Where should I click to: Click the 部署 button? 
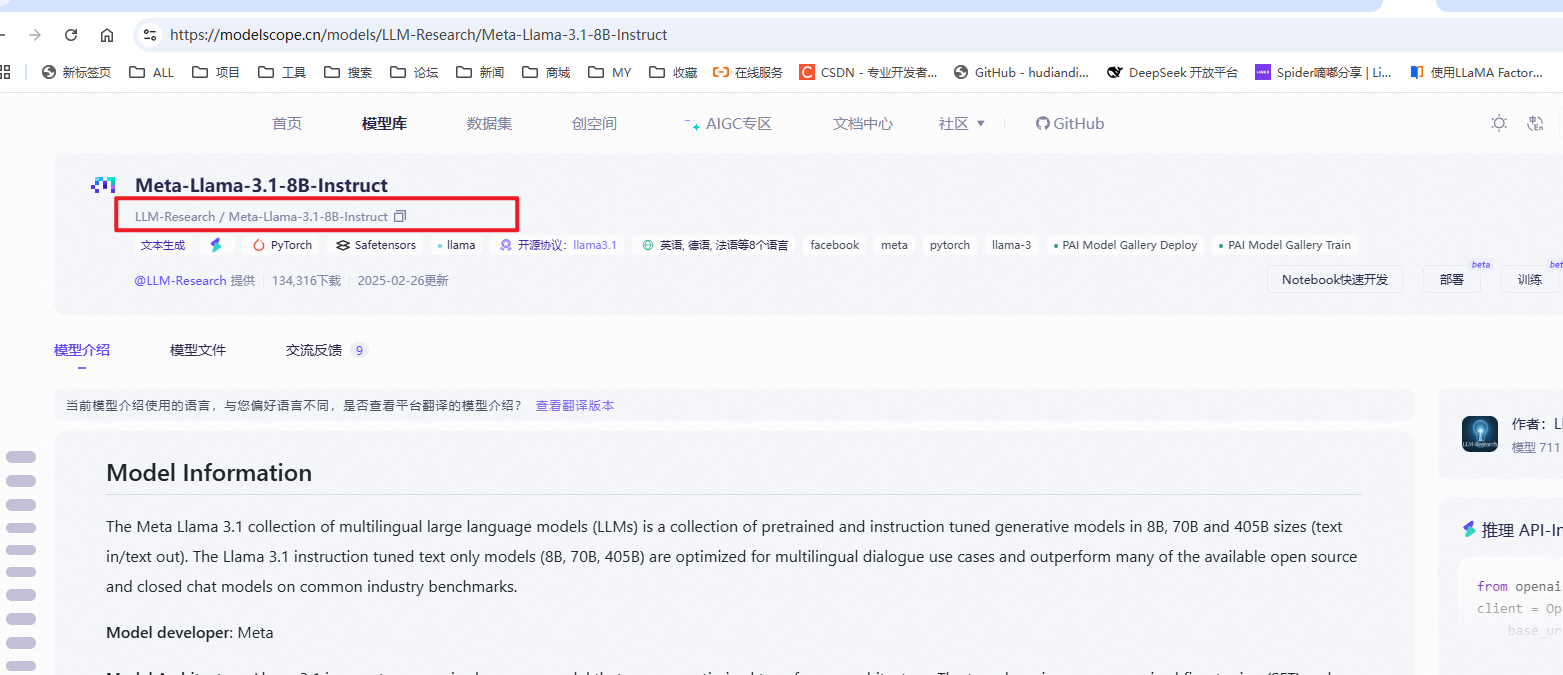click(x=1452, y=280)
